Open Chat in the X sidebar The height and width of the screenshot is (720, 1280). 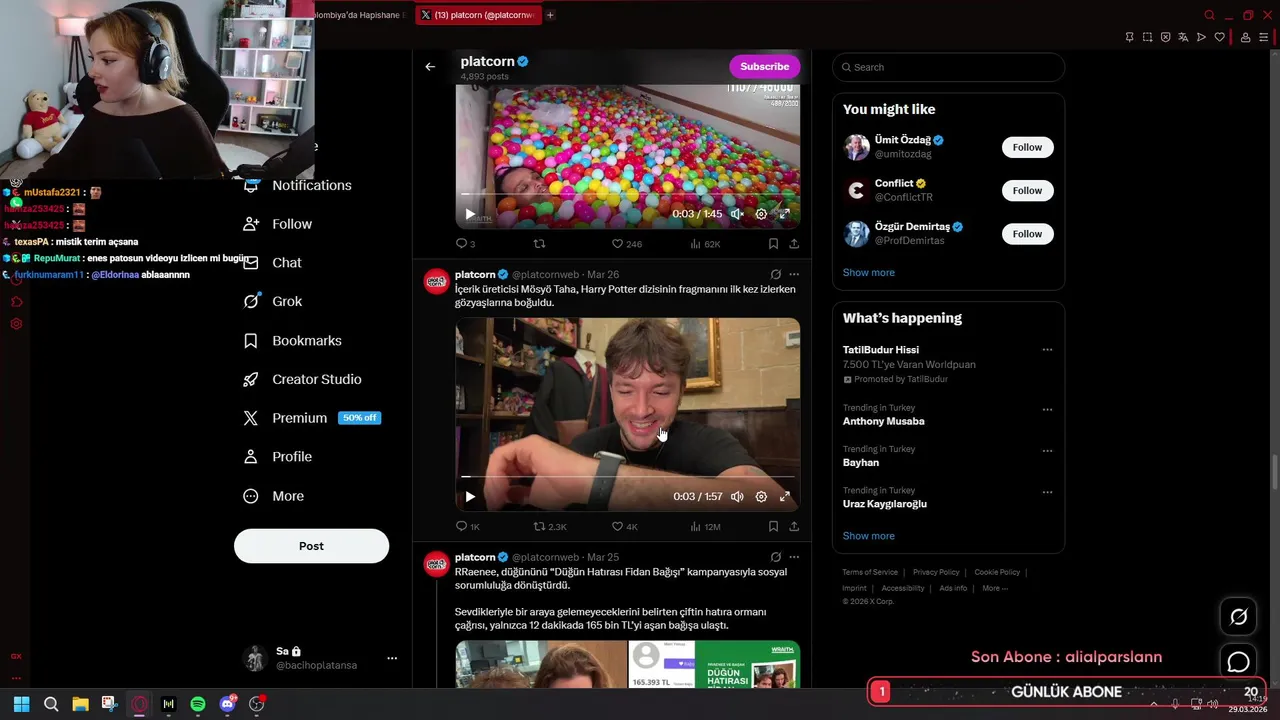click(x=272, y=262)
